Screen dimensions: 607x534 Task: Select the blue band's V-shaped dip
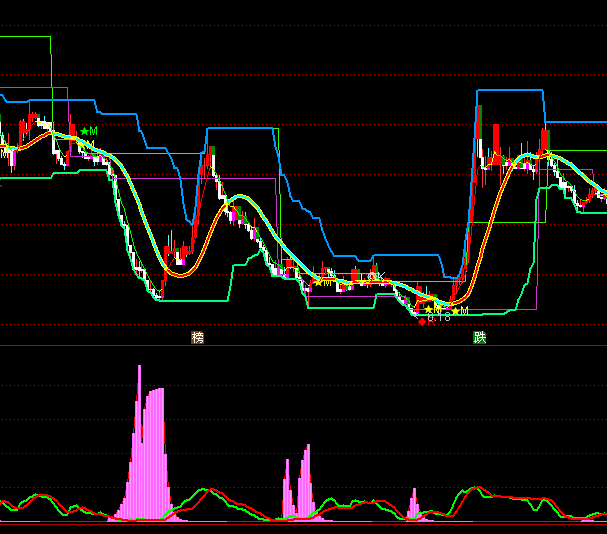click(188, 218)
